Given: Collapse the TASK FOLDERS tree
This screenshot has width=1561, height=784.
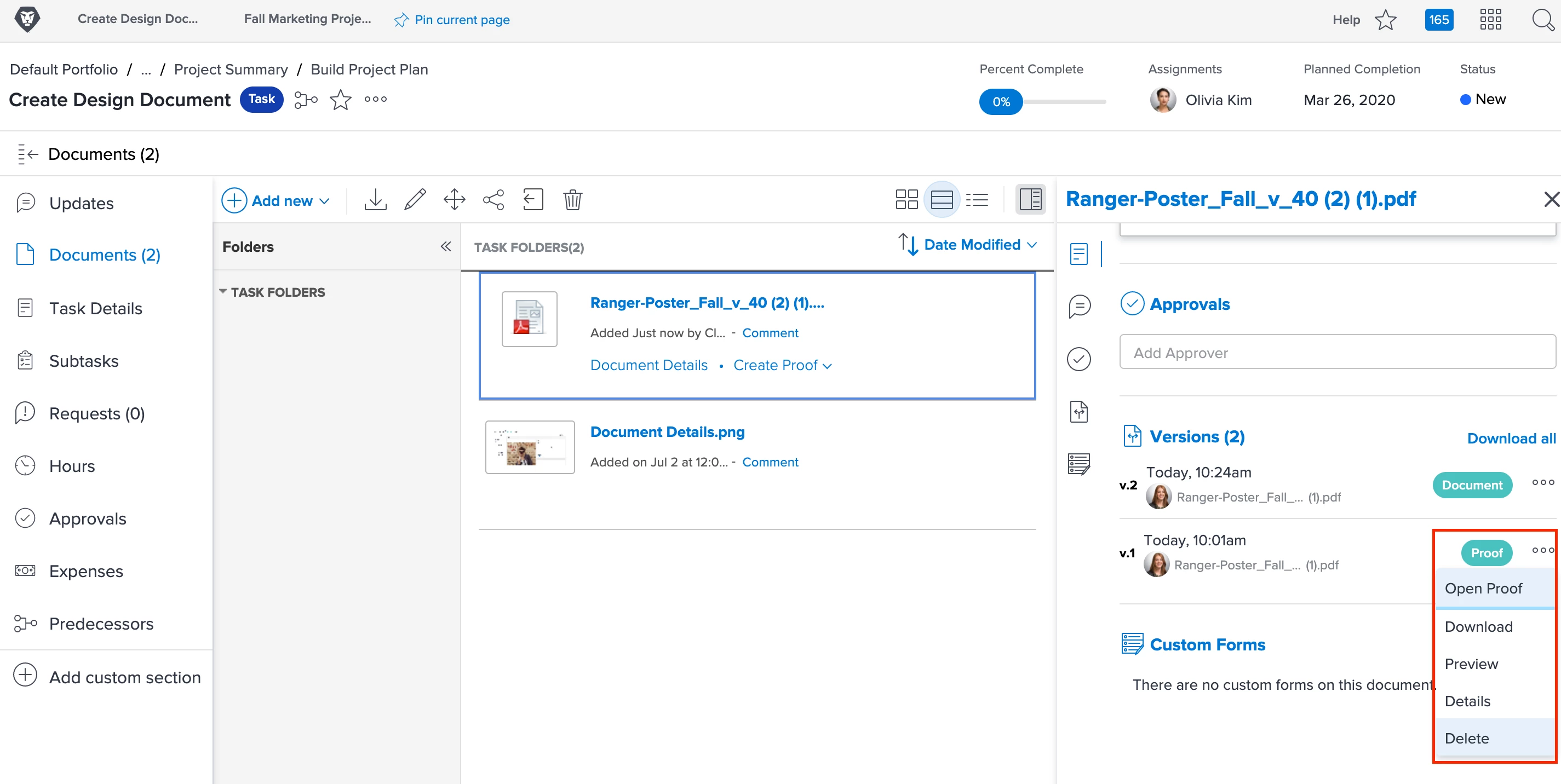Looking at the screenshot, I should [x=223, y=292].
